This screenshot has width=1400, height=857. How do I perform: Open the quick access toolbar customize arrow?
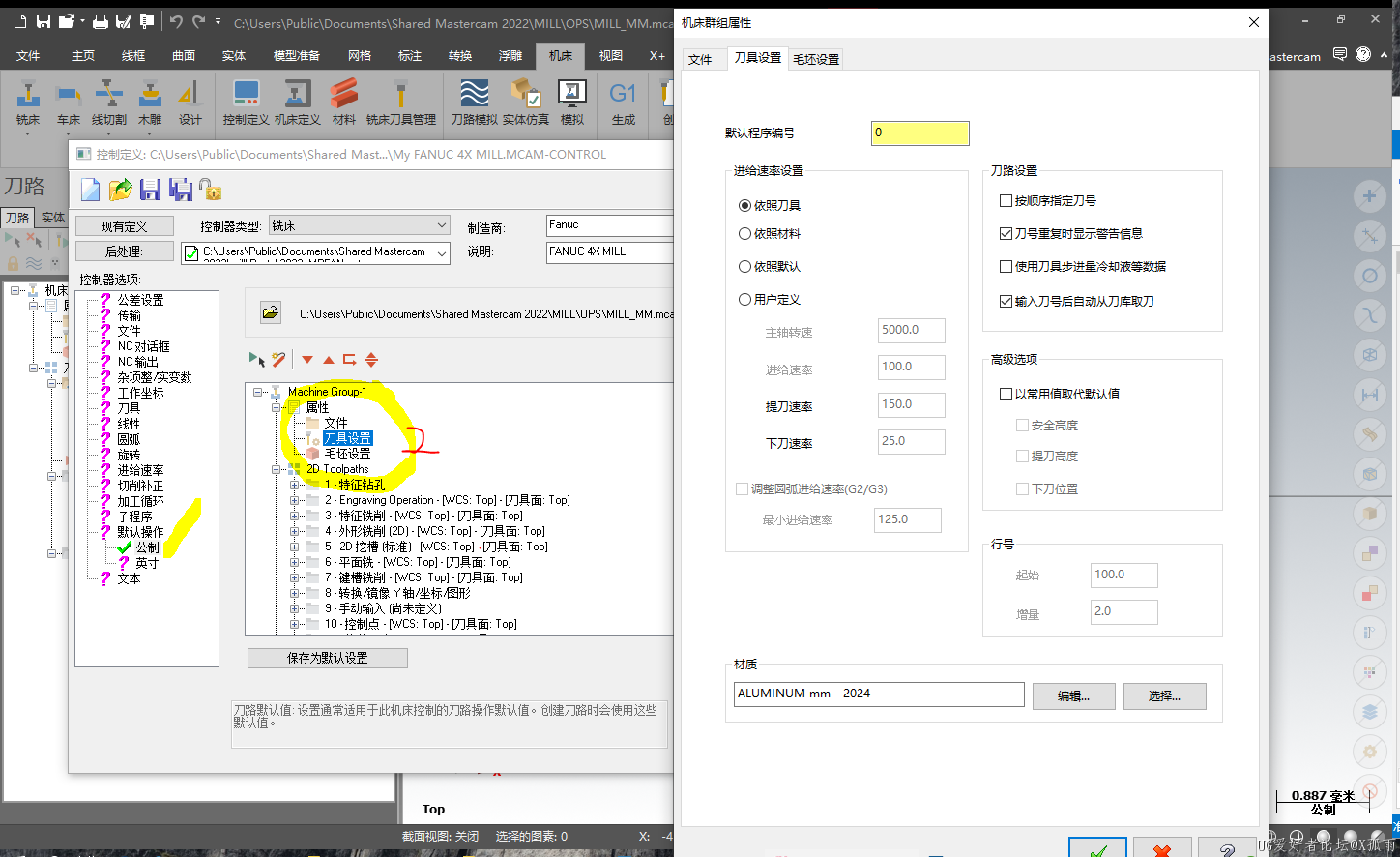click(x=219, y=21)
